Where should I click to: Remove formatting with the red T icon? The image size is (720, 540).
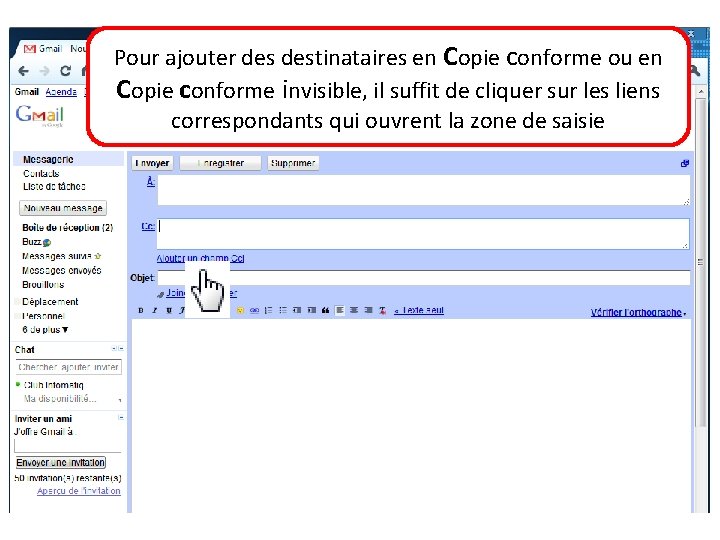382,310
